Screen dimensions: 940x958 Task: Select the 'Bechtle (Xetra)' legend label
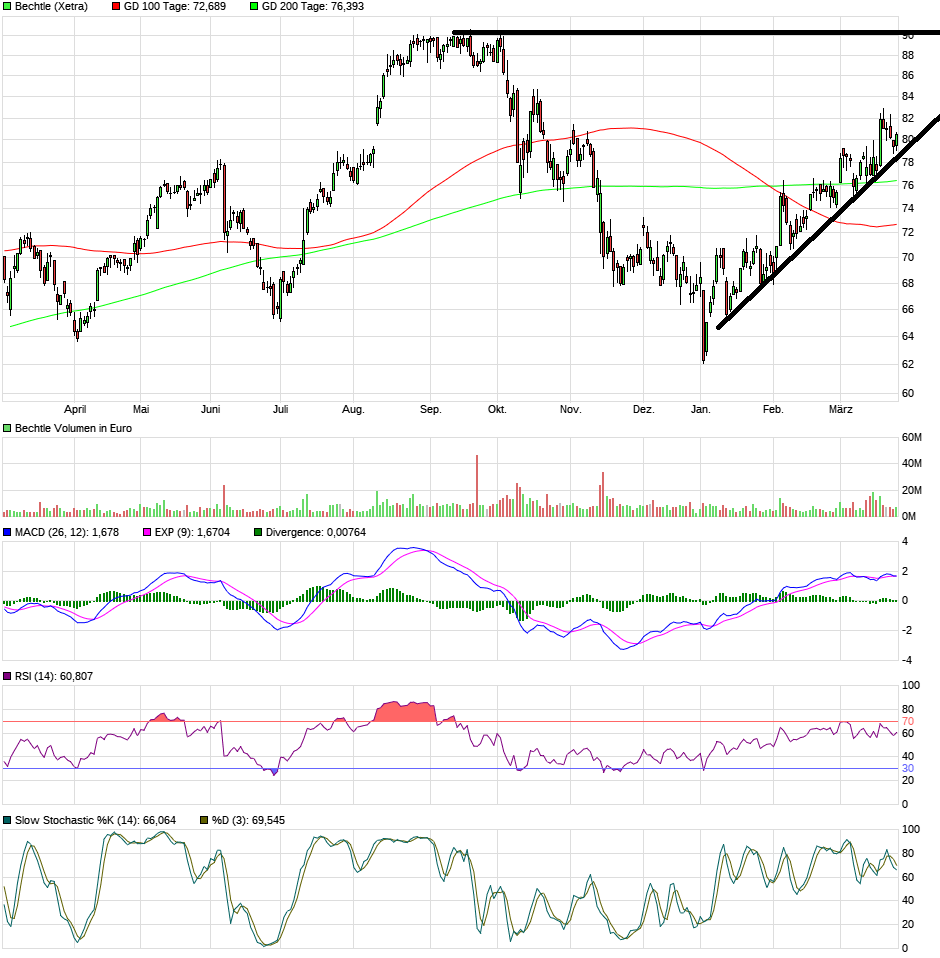pyautogui.click(x=51, y=7)
